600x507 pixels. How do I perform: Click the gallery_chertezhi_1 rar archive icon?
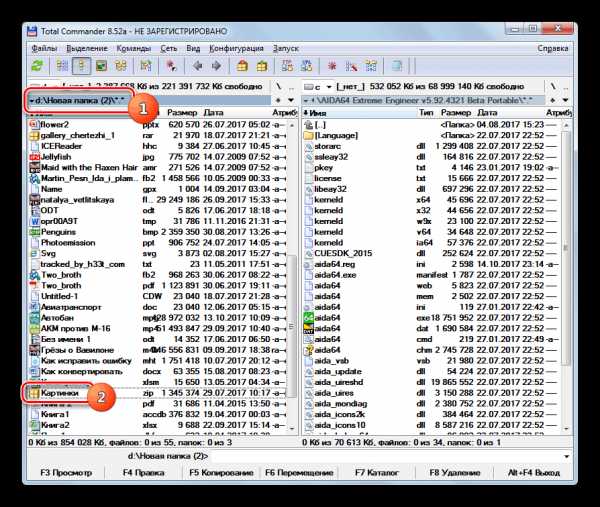[34, 135]
